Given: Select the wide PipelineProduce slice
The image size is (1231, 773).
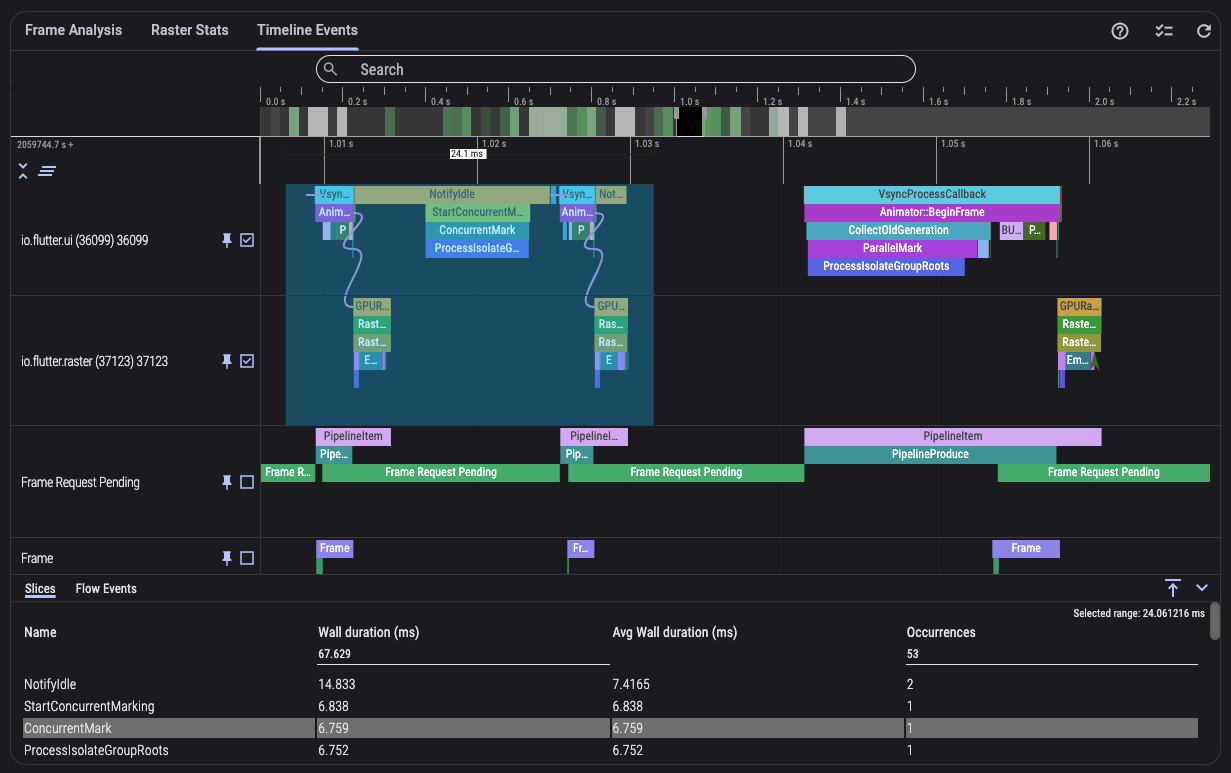Looking at the screenshot, I should [930, 454].
